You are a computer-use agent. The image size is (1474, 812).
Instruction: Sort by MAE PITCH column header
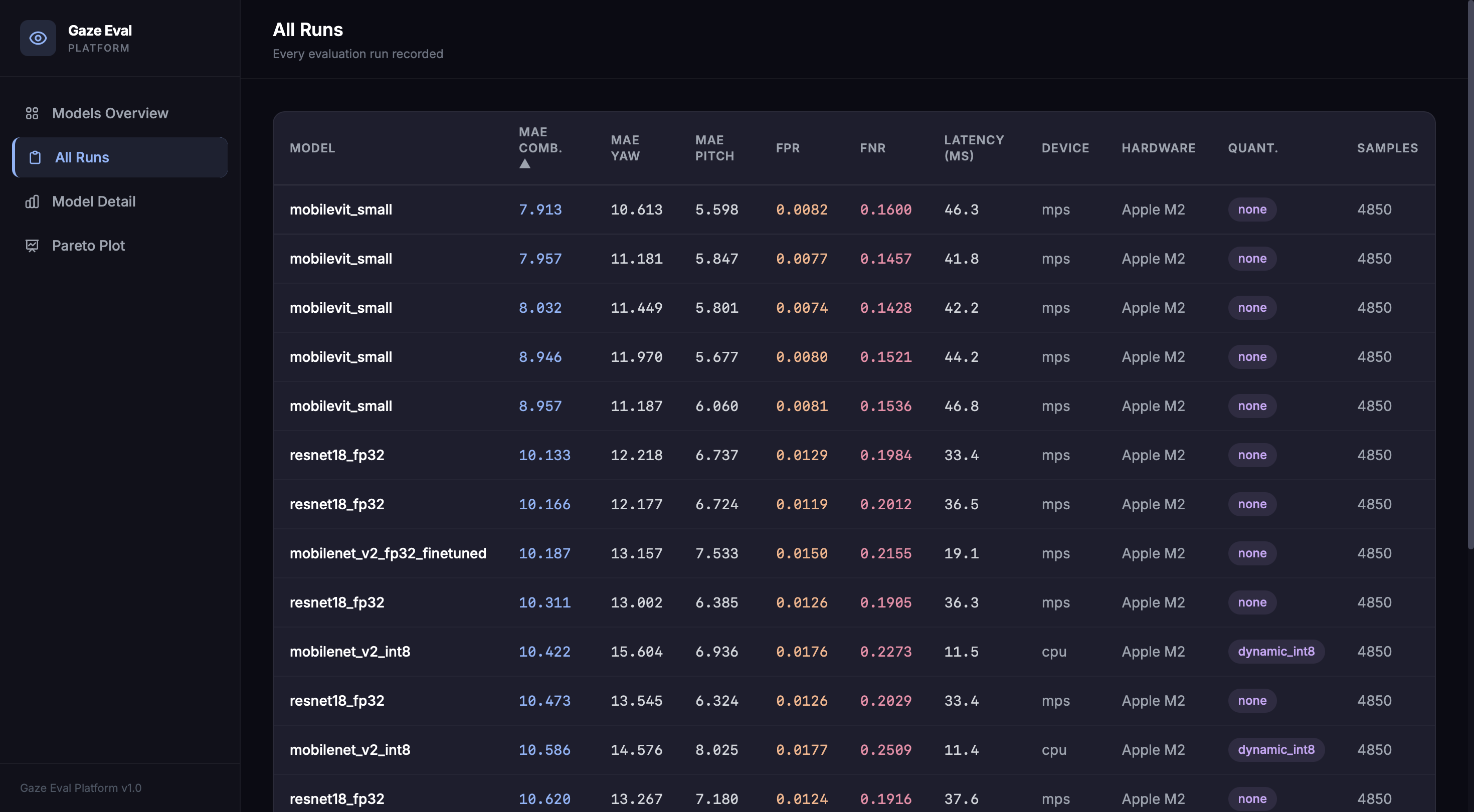click(714, 148)
